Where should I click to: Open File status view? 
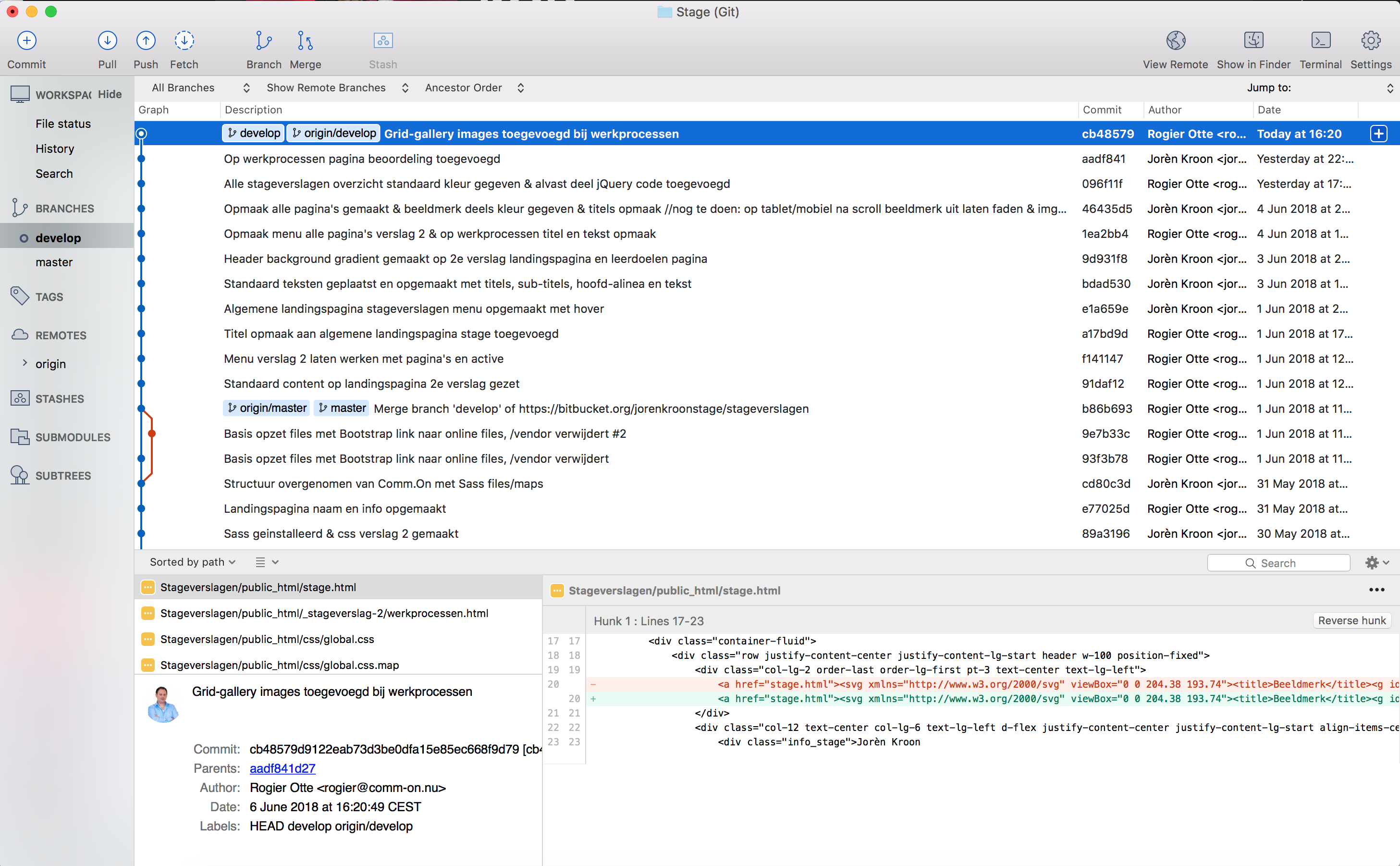pos(63,124)
